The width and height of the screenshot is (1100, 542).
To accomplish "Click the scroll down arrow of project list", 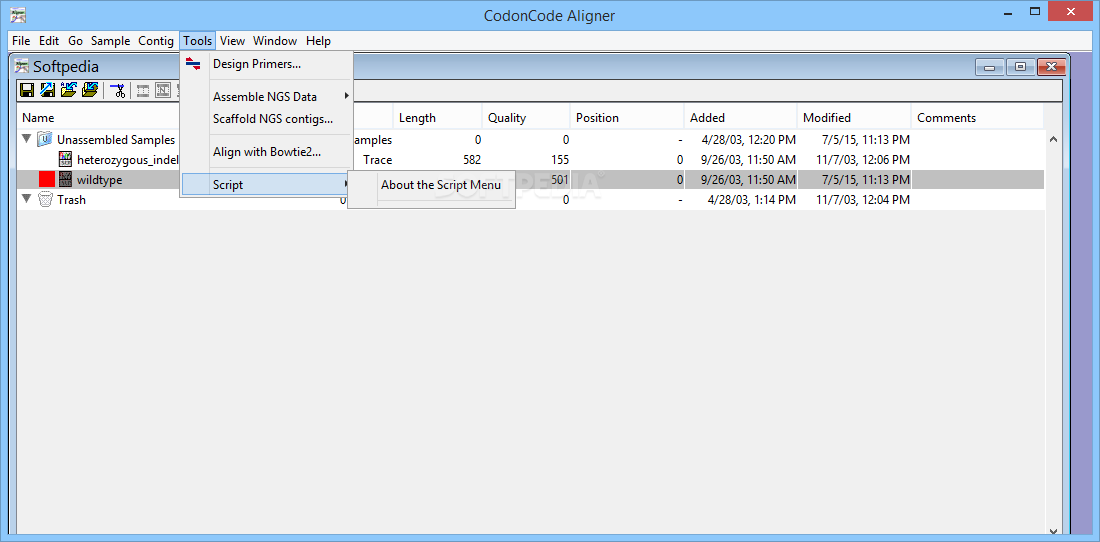I will pos(1053,531).
